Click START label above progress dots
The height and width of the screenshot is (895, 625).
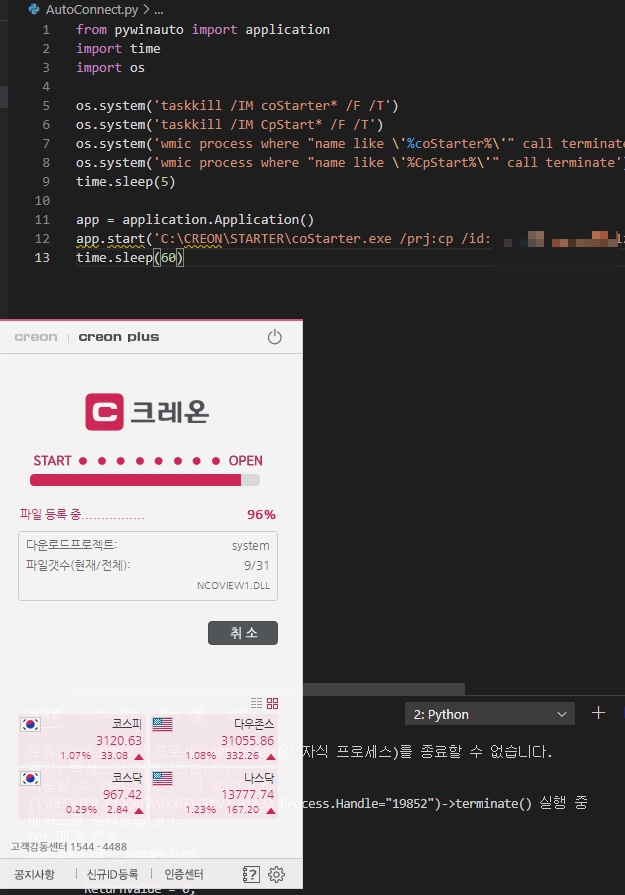coord(52,461)
